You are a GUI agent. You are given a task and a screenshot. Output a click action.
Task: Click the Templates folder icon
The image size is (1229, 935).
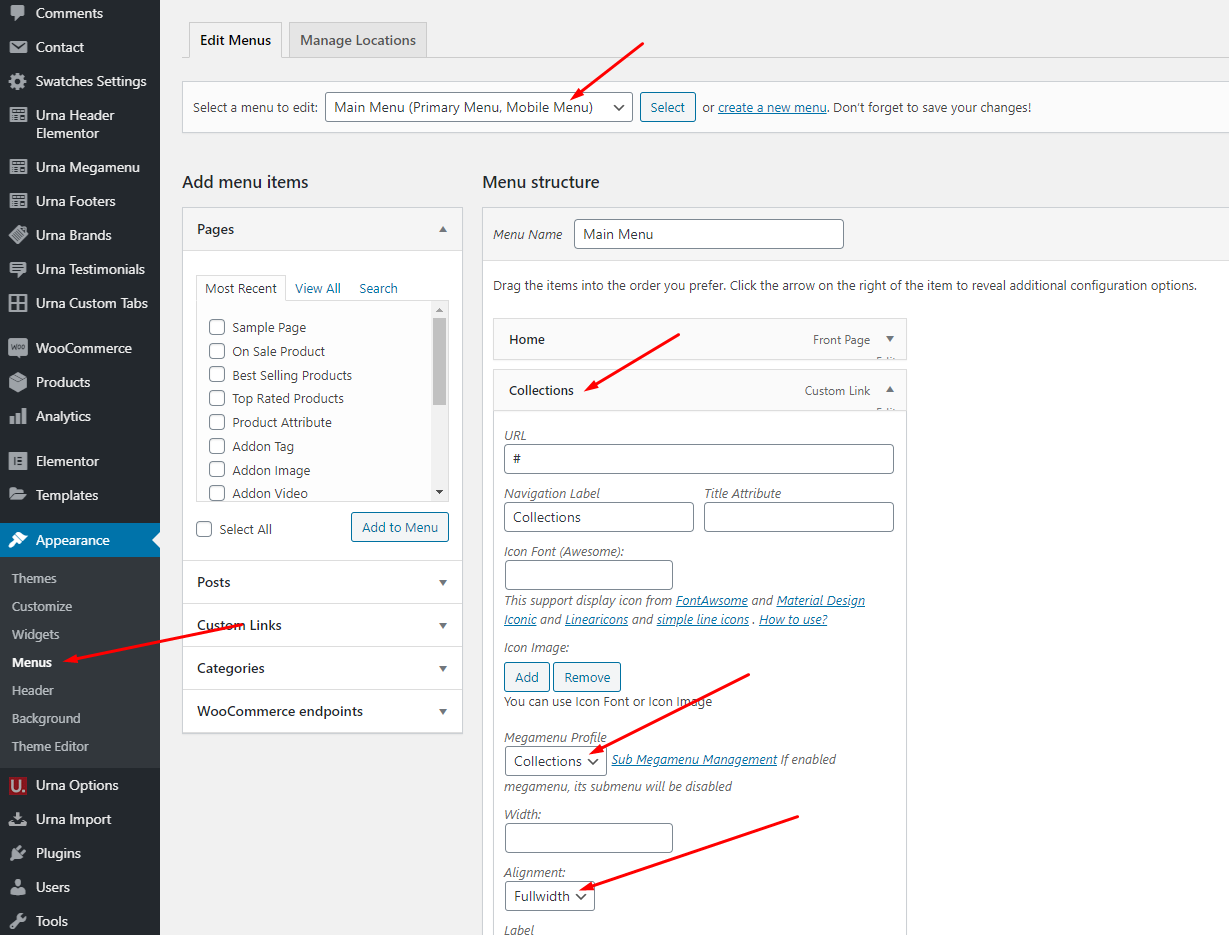point(18,495)
